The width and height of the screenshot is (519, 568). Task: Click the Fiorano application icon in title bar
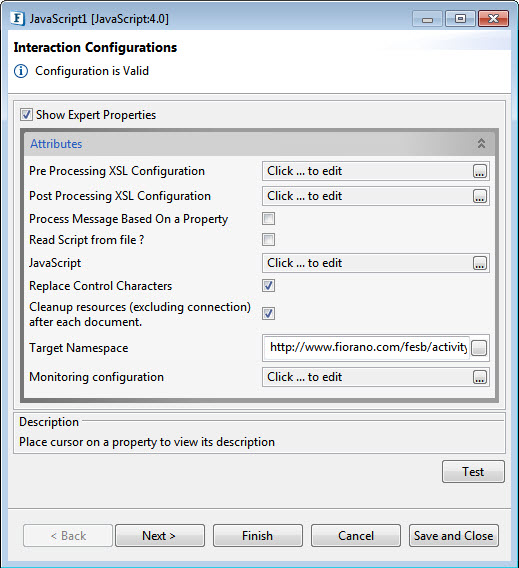click(17, 18)
